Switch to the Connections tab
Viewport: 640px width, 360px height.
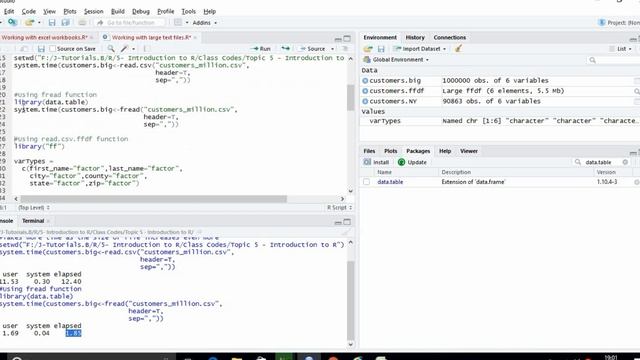(449, 38)
